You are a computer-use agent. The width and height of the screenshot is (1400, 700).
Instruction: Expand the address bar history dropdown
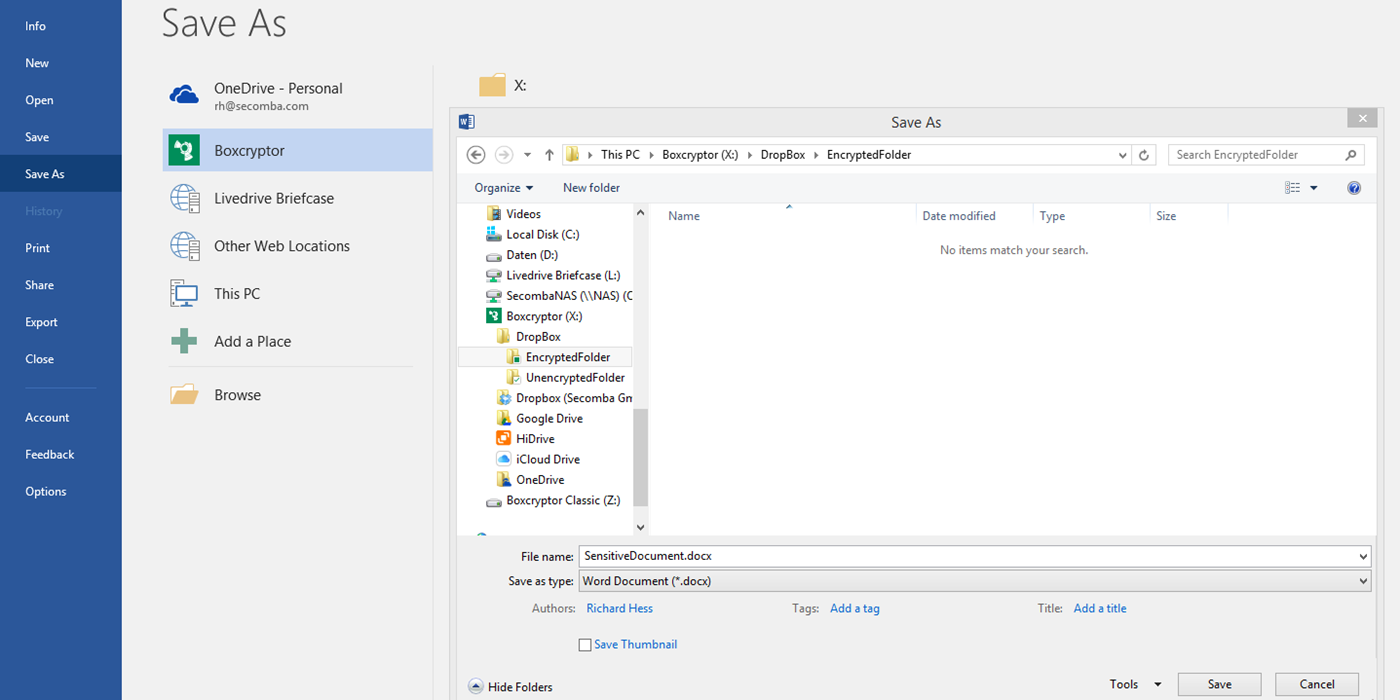click(x=1123, y=155)
